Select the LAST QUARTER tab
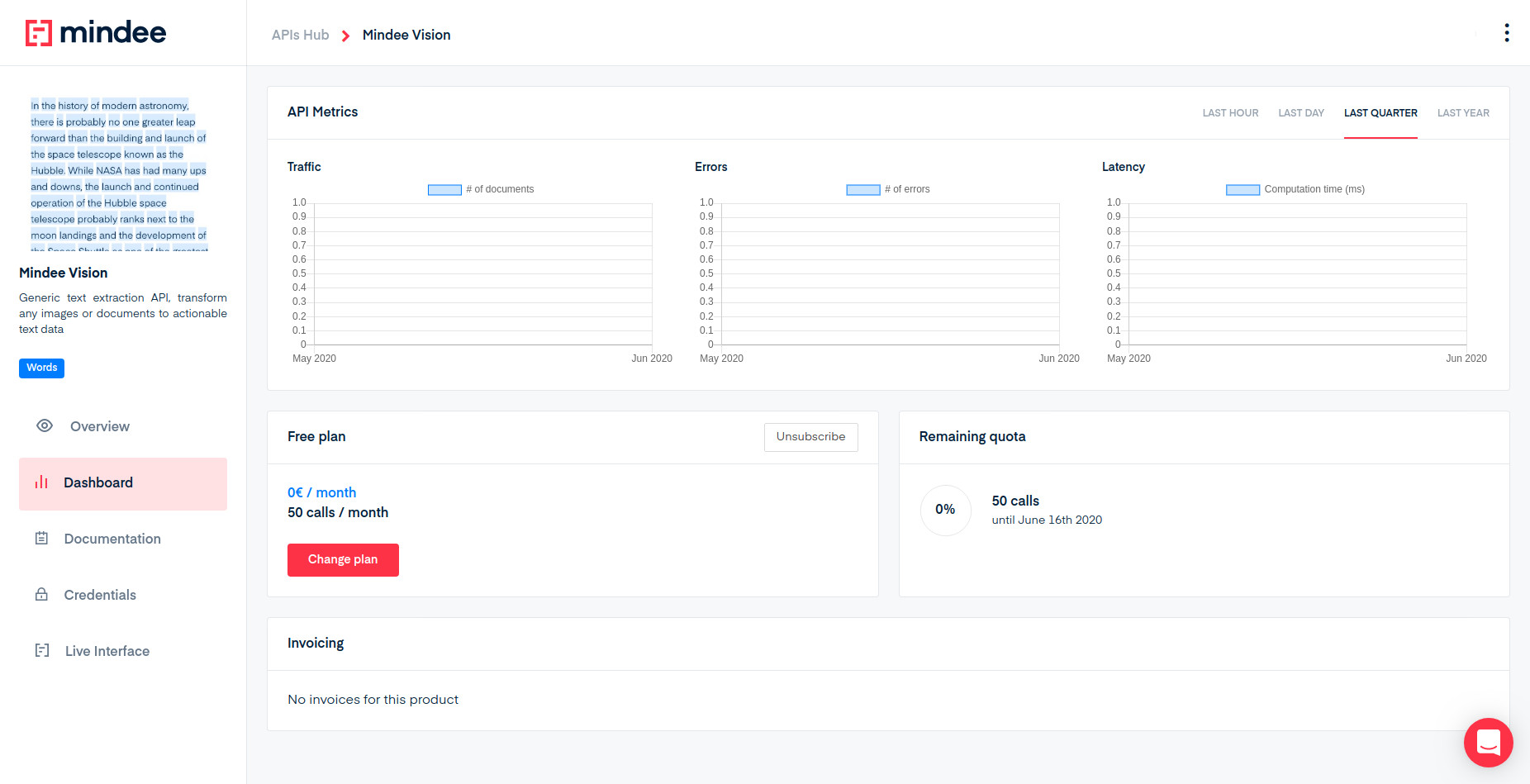 tap(1380, 113)
